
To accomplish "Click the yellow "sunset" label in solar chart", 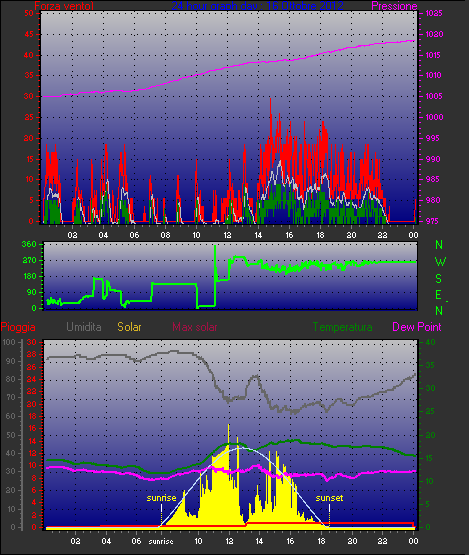I will [x=329, y=498].
